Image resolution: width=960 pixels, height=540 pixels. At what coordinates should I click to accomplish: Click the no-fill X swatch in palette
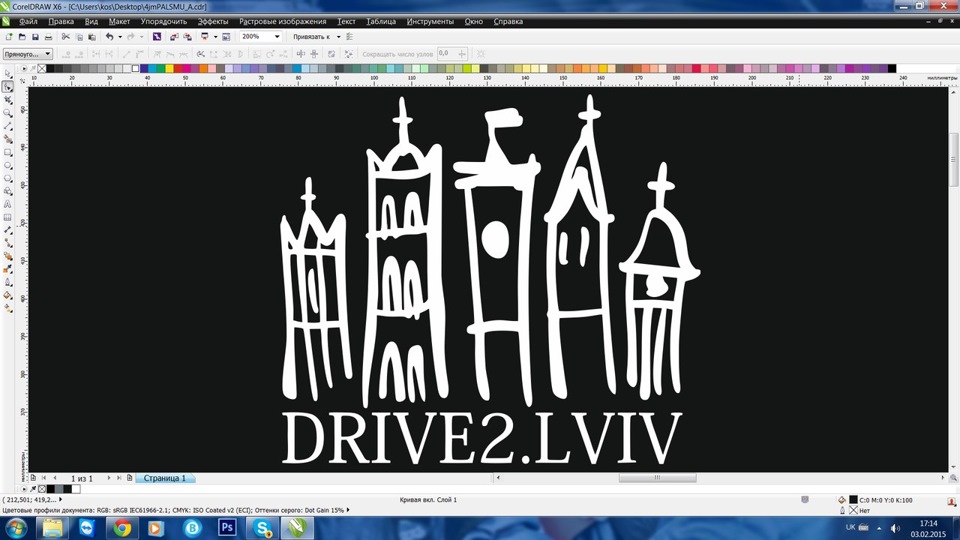pos(42,69)
